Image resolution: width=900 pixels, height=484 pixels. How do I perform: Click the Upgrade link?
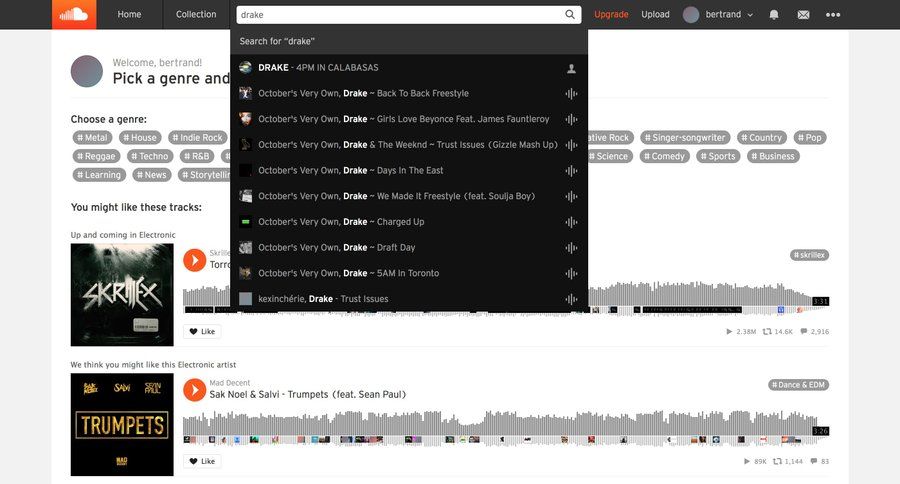611,14
